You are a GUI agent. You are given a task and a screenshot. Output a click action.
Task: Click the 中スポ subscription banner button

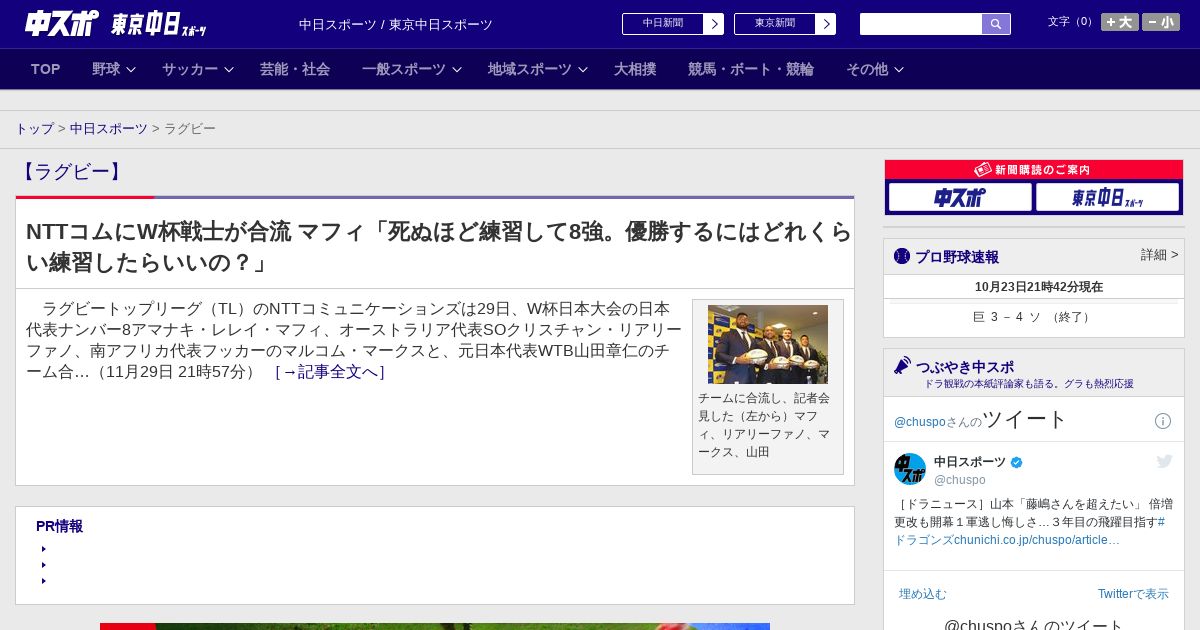coord(960,198)
